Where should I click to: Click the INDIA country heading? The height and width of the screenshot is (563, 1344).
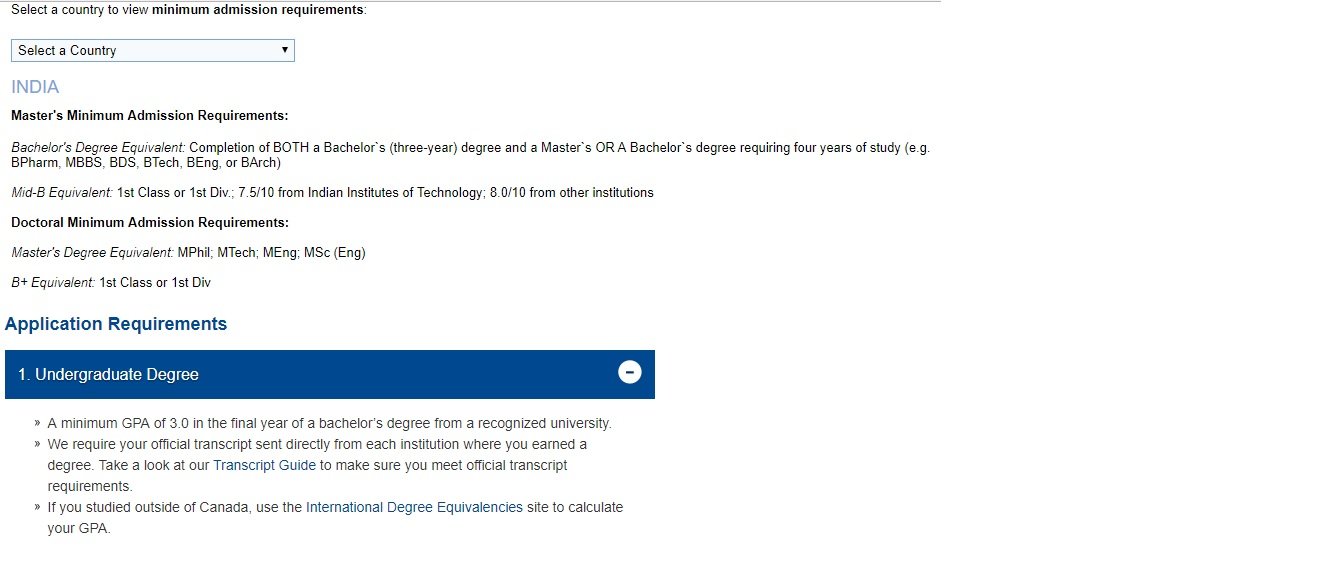[35, 87]
